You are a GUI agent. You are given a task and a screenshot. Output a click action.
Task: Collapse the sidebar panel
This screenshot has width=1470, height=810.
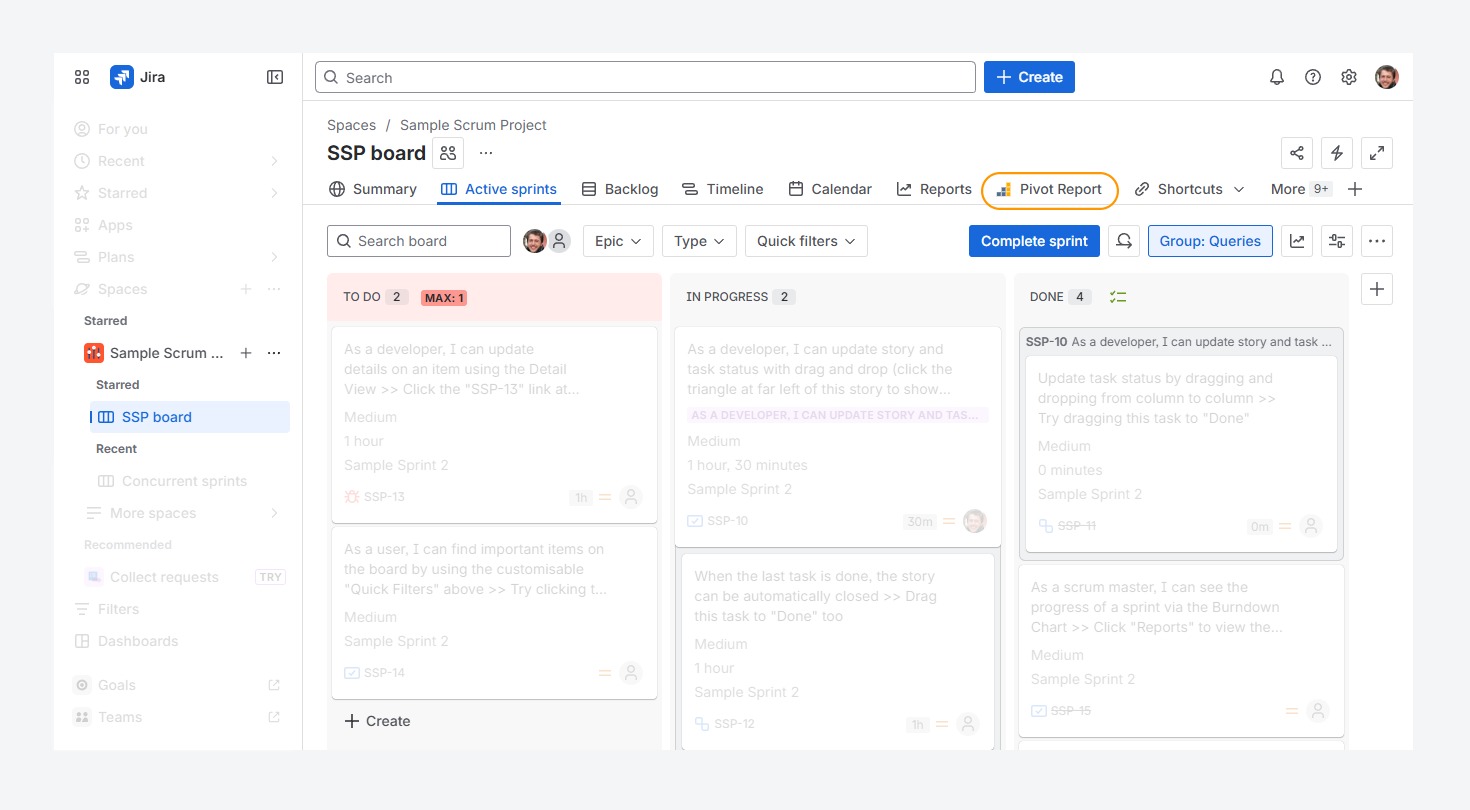coord(275,77)
